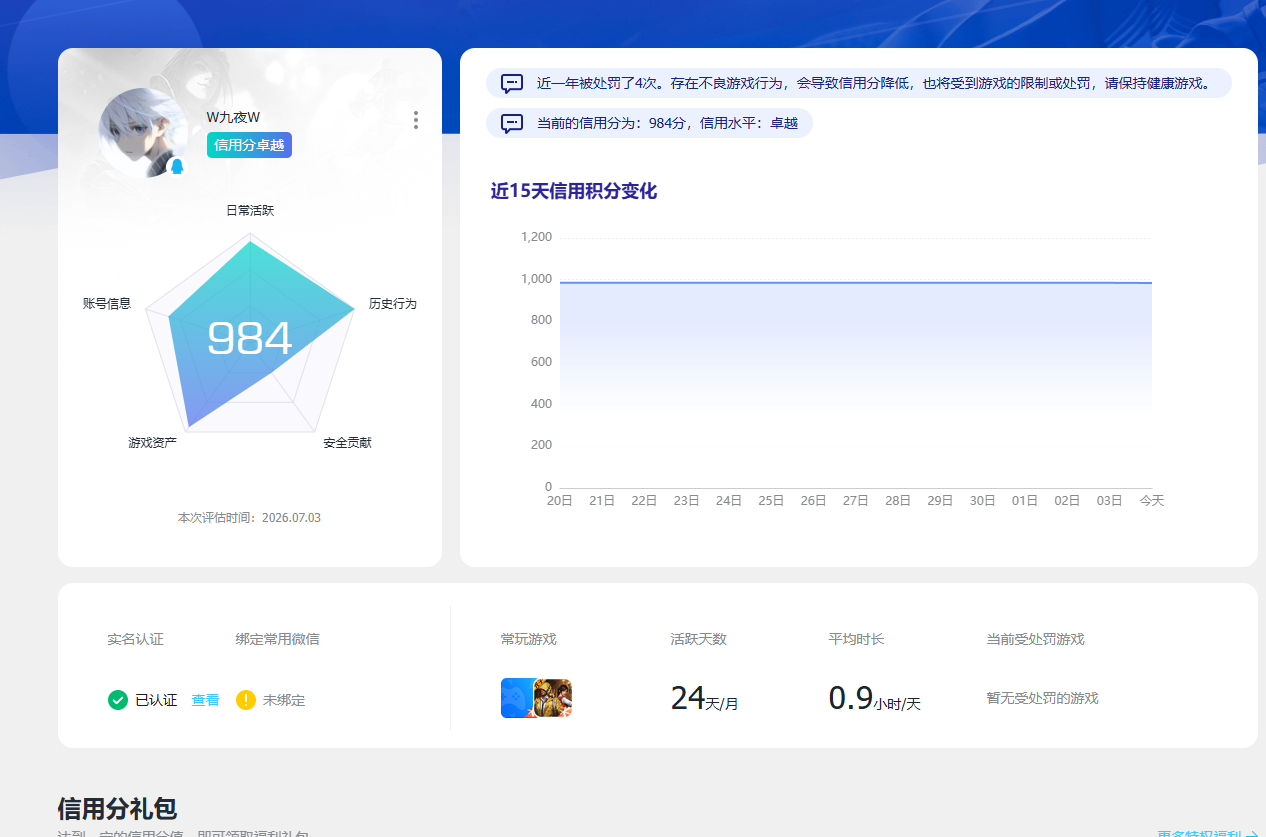The width and height of the screenshot is (1266, 837).
Task: Open the 更多特权福利 link
Action: (x=1207, y=832)
